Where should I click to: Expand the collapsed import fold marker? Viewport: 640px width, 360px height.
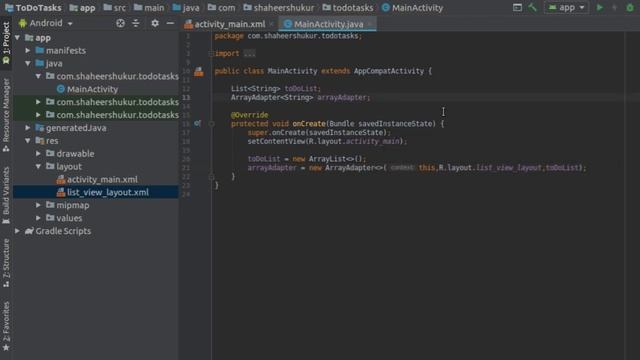pos(211,53)
